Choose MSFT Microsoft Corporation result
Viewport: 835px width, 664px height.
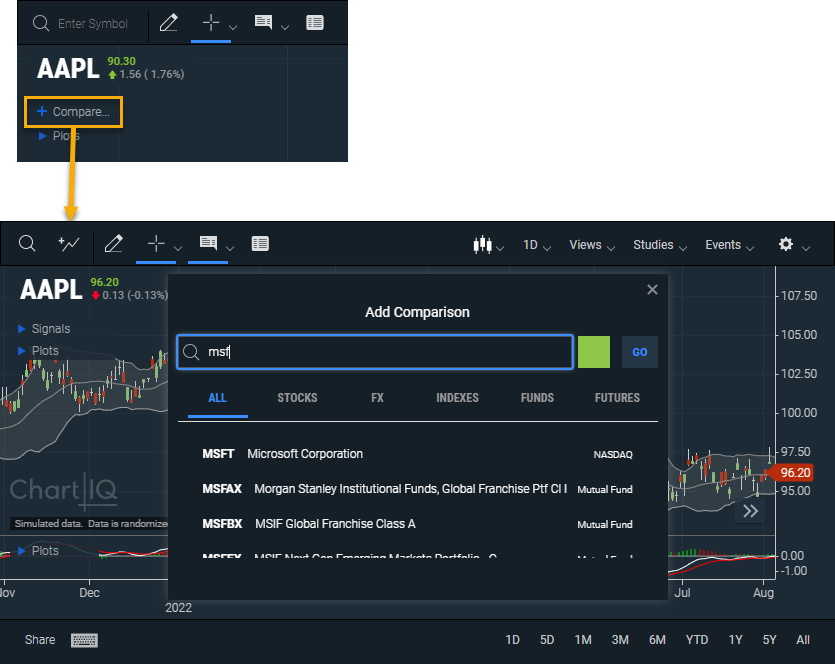point(418,454)
